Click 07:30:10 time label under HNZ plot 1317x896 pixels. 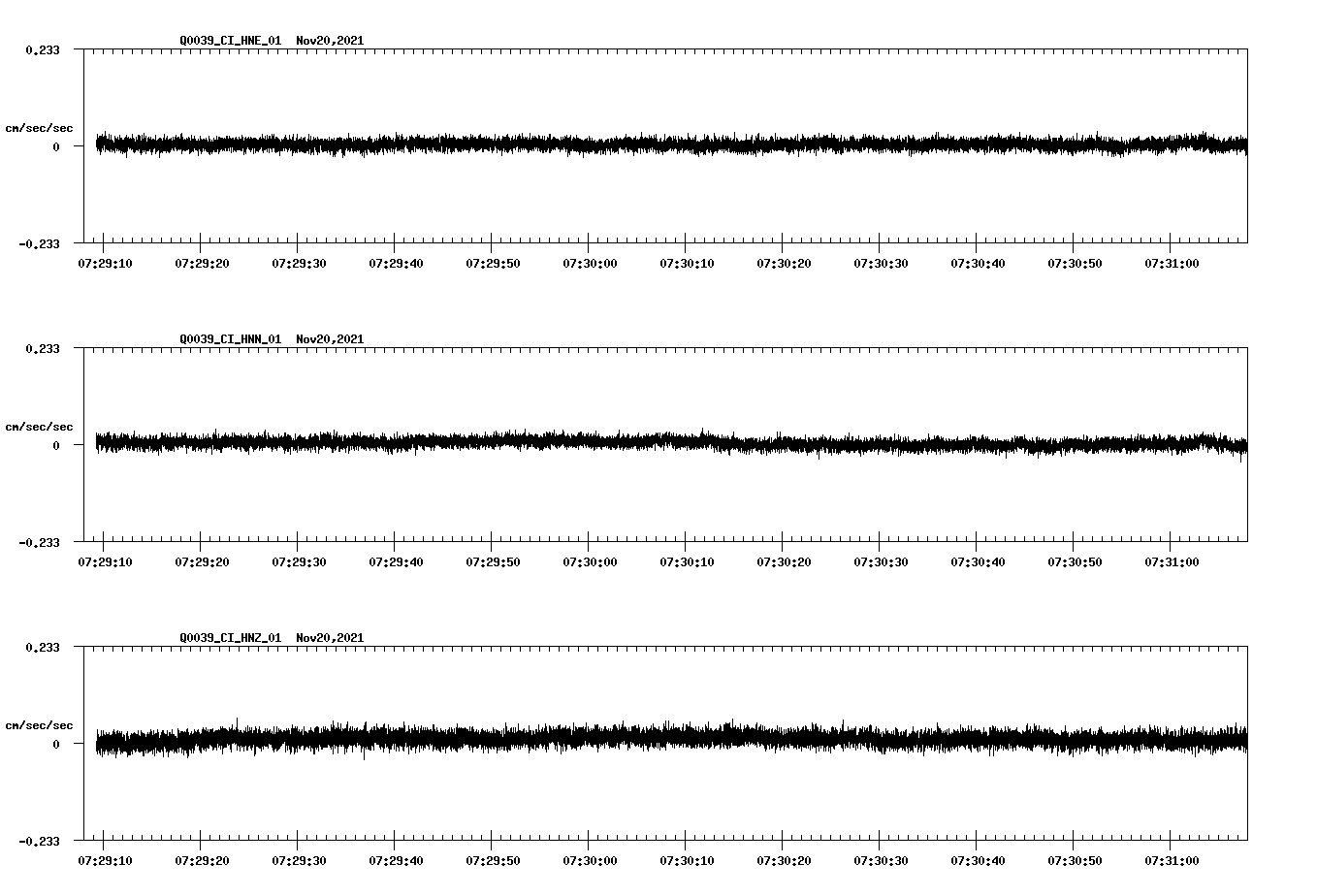click(687, 861)
